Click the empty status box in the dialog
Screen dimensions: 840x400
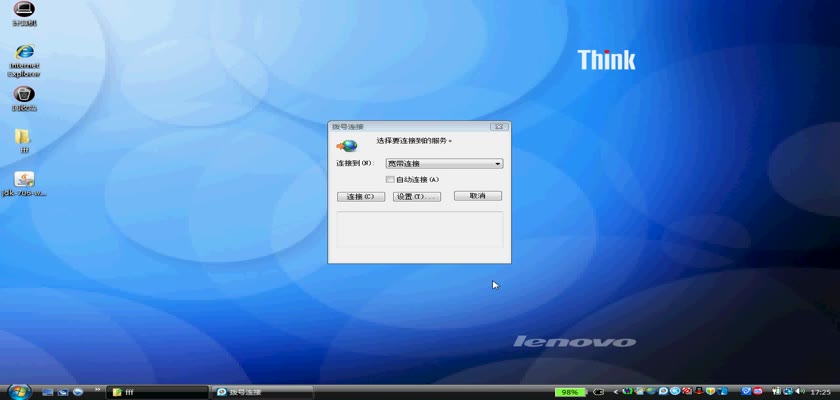coord(419,229)
